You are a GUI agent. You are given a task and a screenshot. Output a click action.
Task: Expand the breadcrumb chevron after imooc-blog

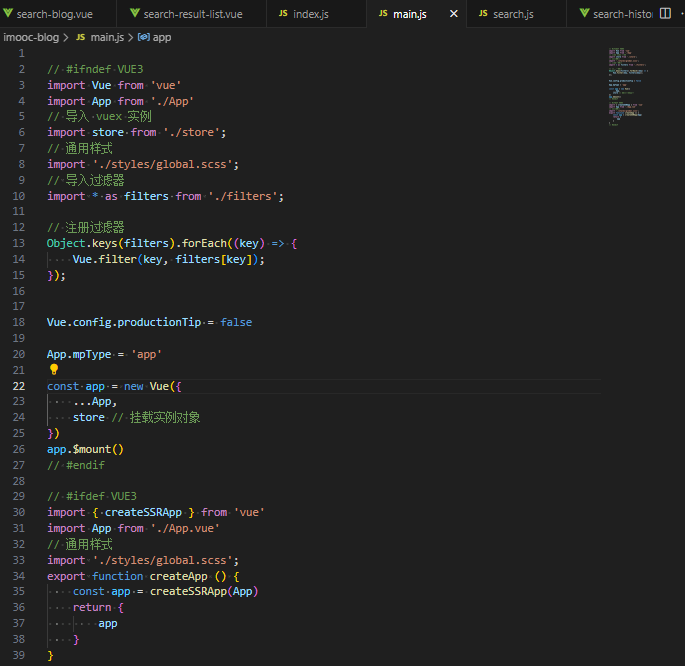pos(66,38)
